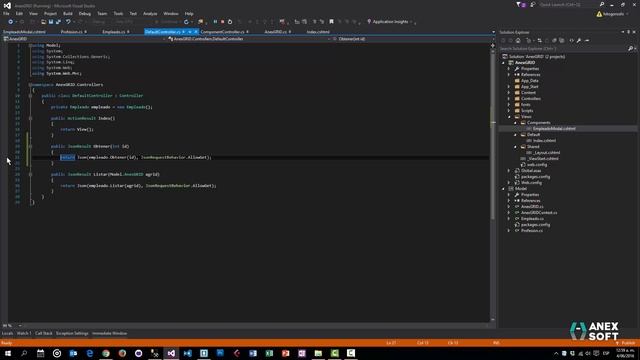Collapse the Views folder in Solution Explorer
This screenshot has height=360, width=640.
509,117
